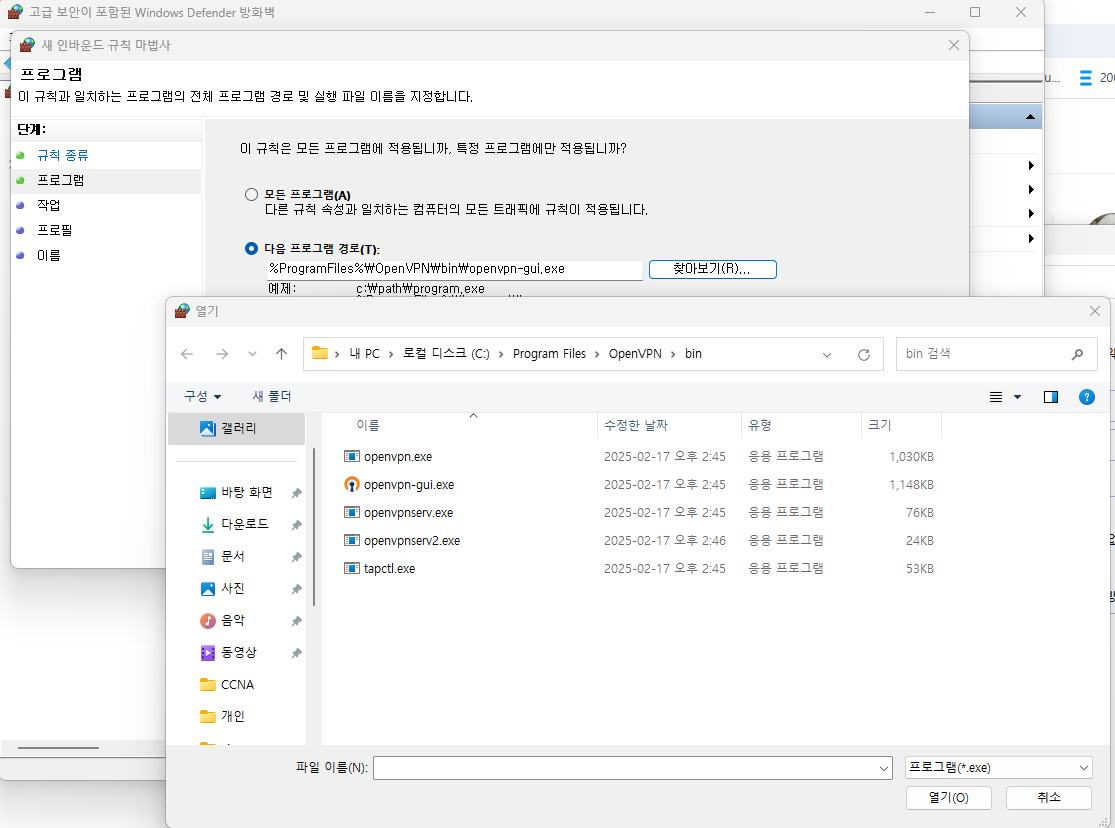Click pin icon next to 사진
Viewport: 1115px width, 828px height.
pyautogui.click(x=297, y=589)
